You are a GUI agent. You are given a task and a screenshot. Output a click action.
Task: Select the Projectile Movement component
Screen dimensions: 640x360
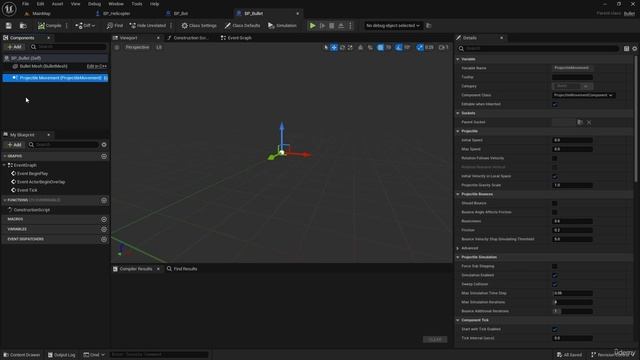click(56, 78)
